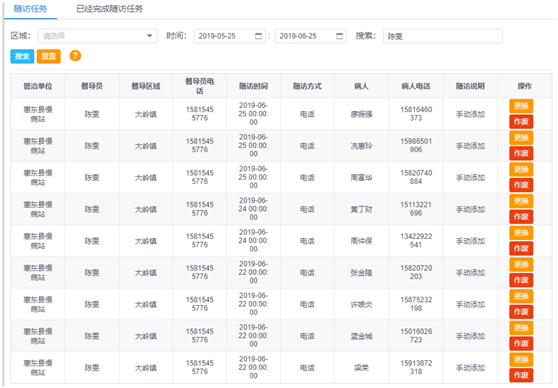Select patient phone cell 15016026723
Viewport: 558px width, 388px height.
(416, 336)
